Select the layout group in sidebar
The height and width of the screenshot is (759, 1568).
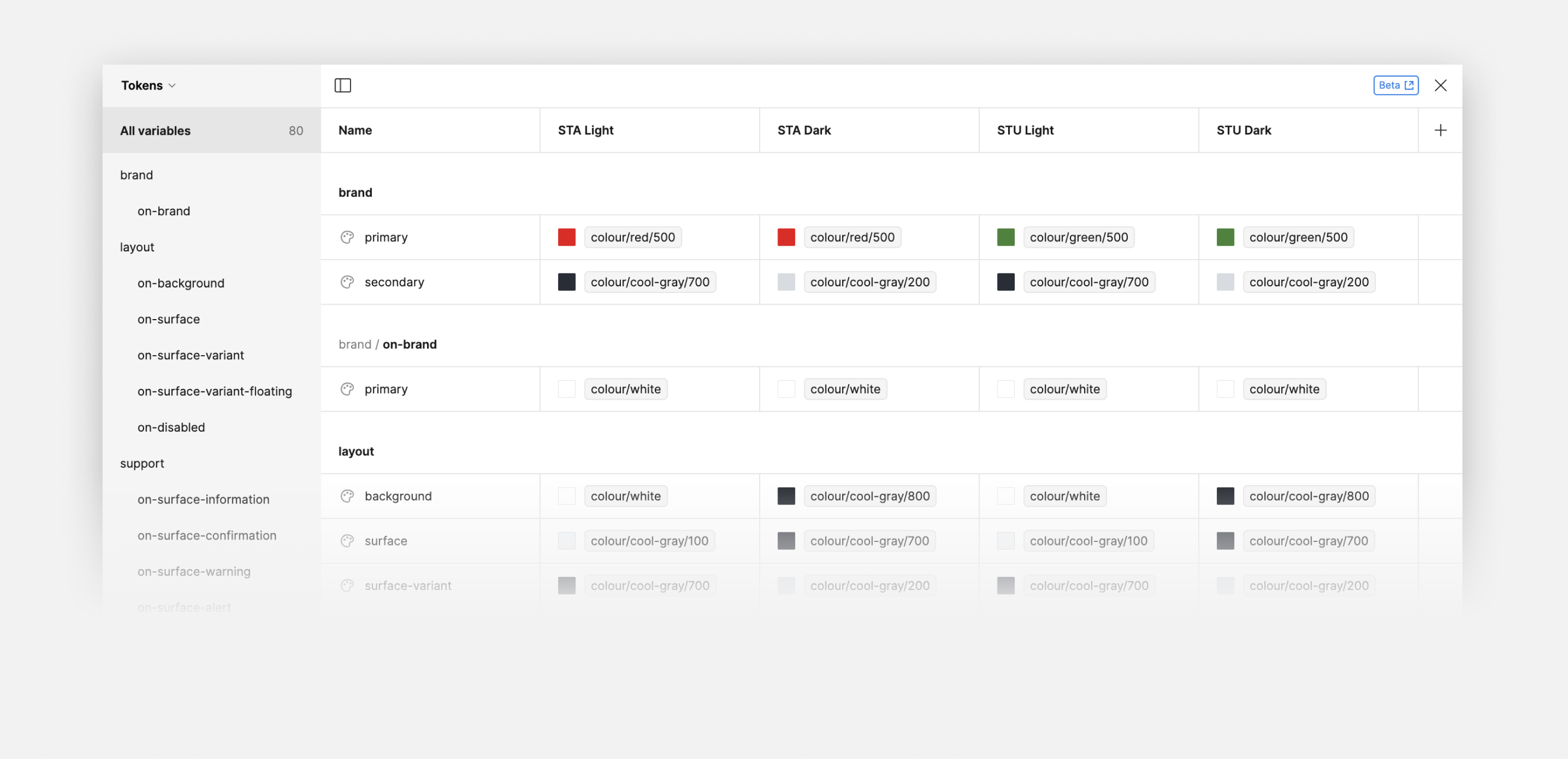[x=137, y=247]
